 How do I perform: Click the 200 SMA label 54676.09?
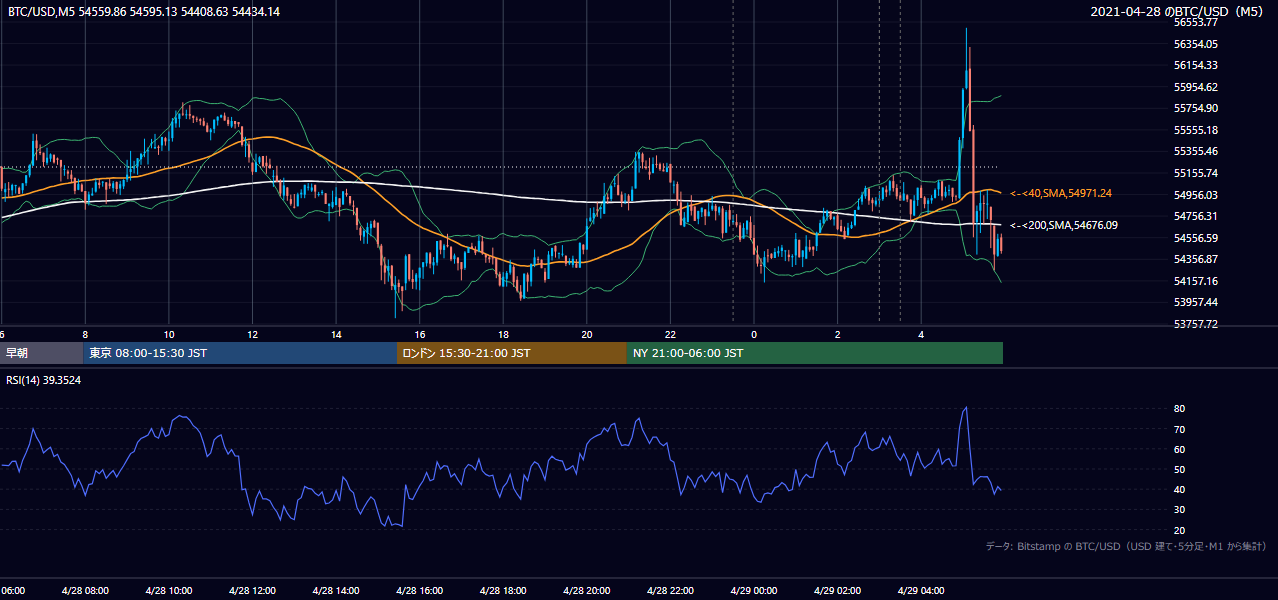coord(1063,225)
